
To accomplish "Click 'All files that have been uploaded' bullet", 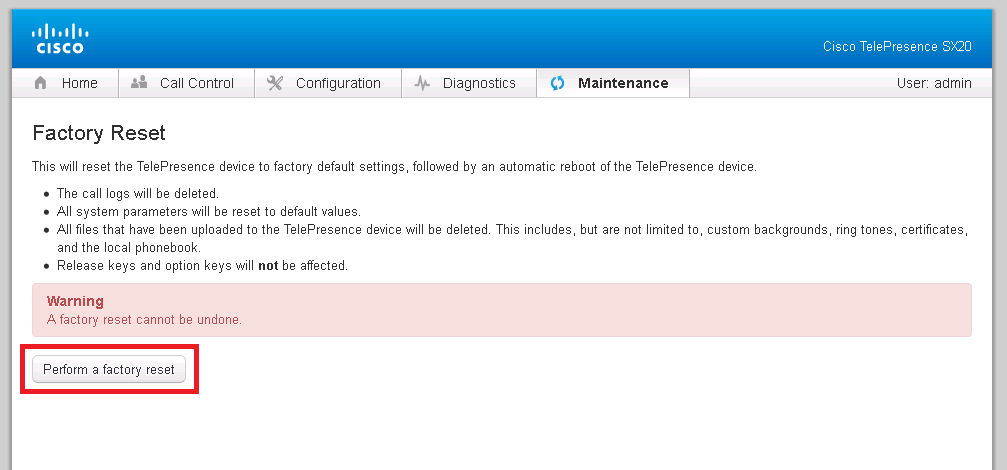I will pyautogui.click(x=512, y=238).
